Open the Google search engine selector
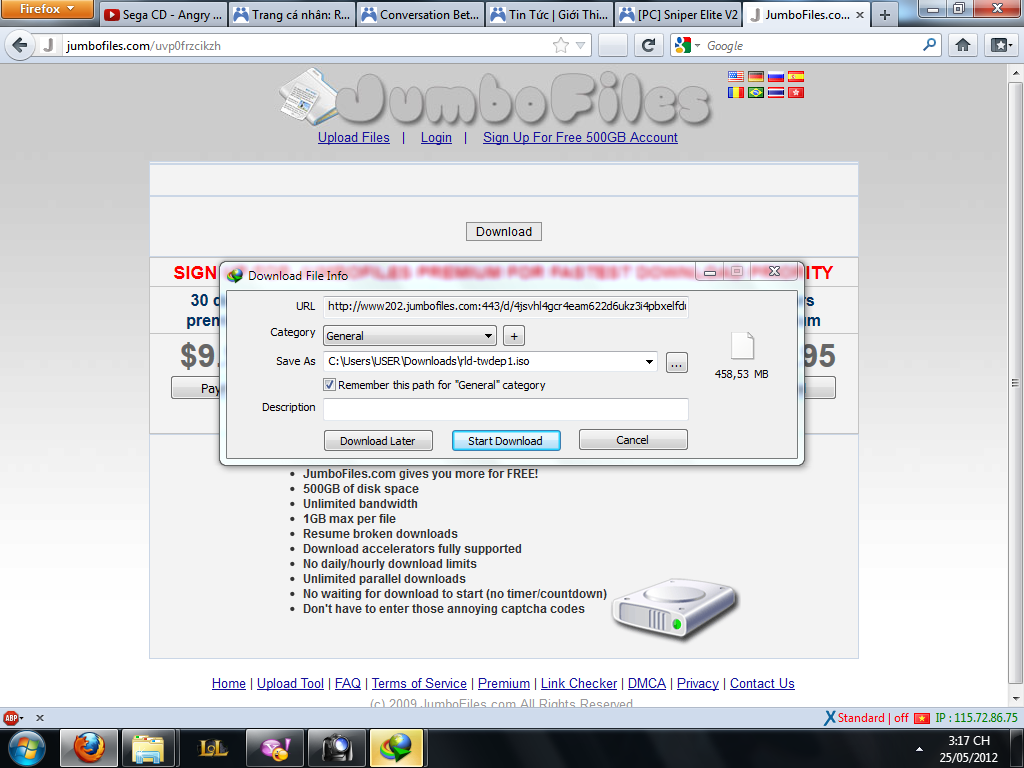The image size is (1024, 768). 688,45
